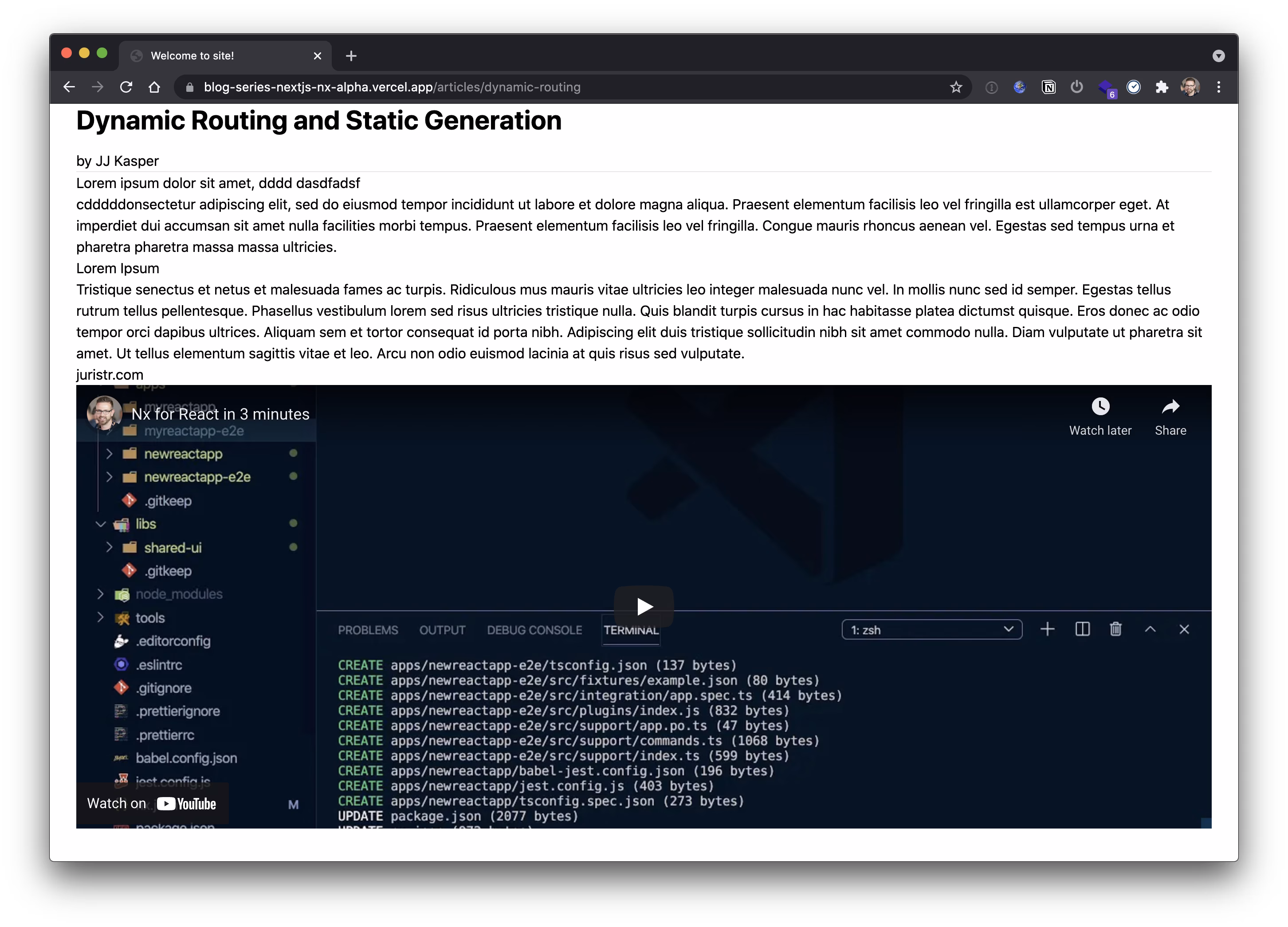The image size is (1288, 927).
Task: Select the Welcome to site! tab
Action: tap(216, 56)
